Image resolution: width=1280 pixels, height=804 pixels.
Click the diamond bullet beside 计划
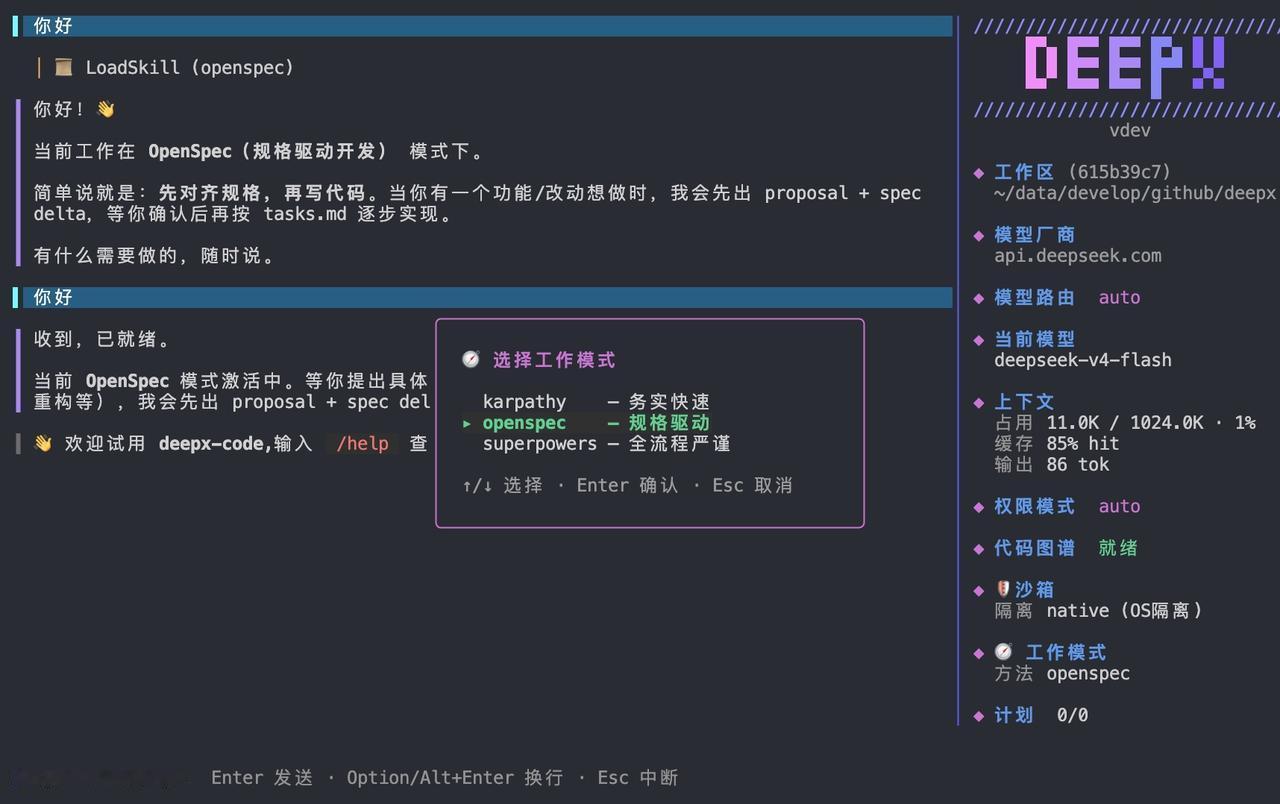coord(979,716)
